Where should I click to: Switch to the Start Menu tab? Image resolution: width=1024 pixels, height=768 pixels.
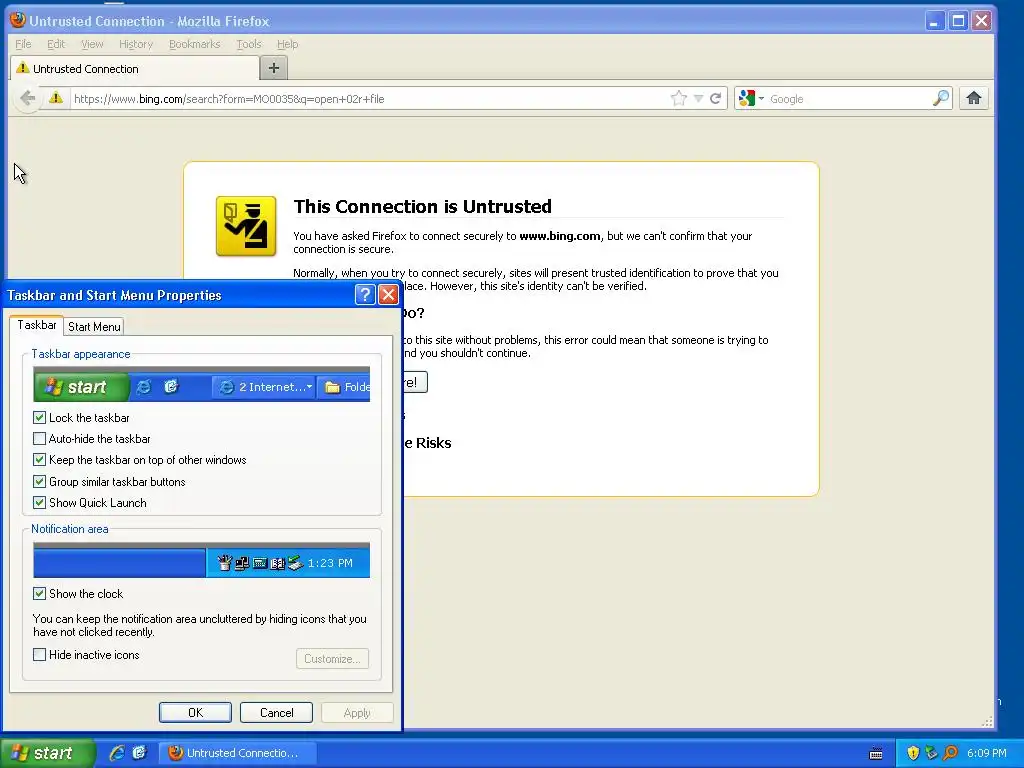coord(94,327)
